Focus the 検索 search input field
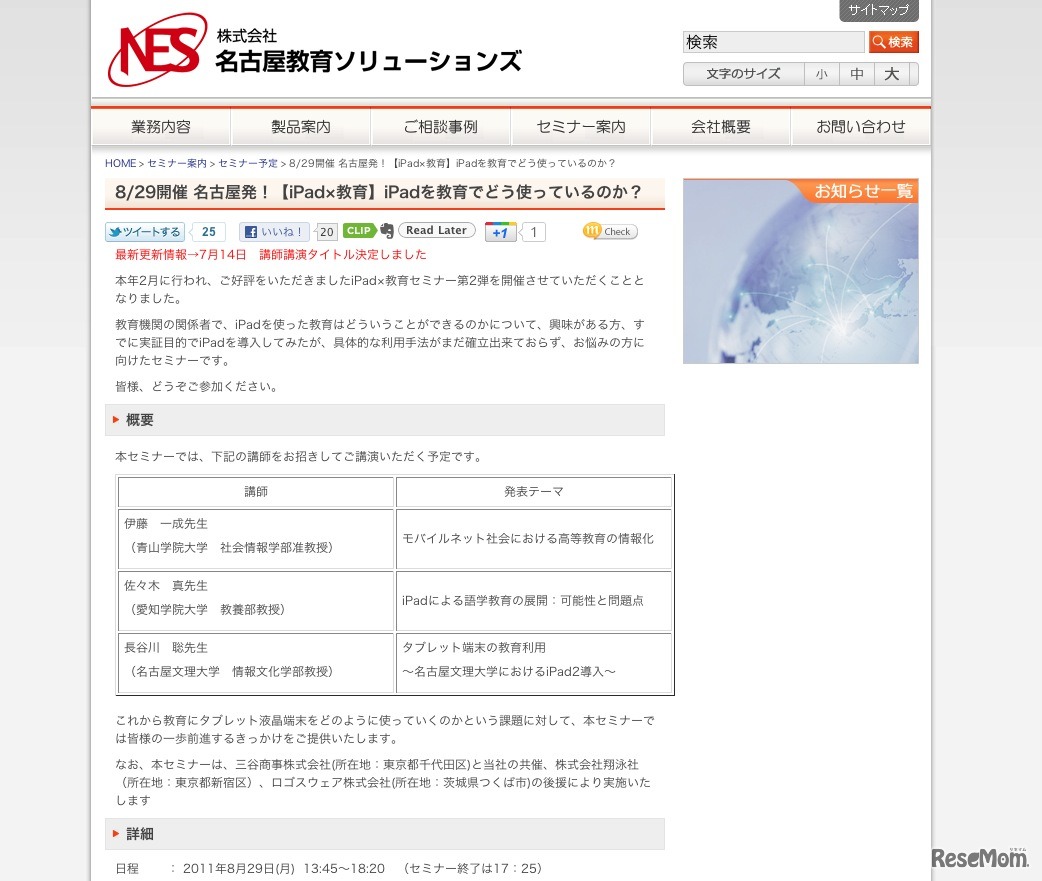Screen dimensions: 1042x881 (x=774, y=42)
